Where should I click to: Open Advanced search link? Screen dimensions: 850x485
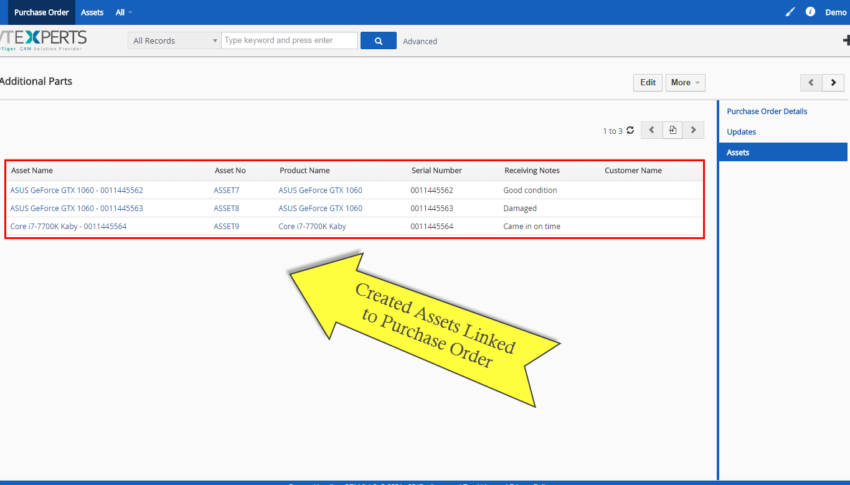[x=420, y=41]
